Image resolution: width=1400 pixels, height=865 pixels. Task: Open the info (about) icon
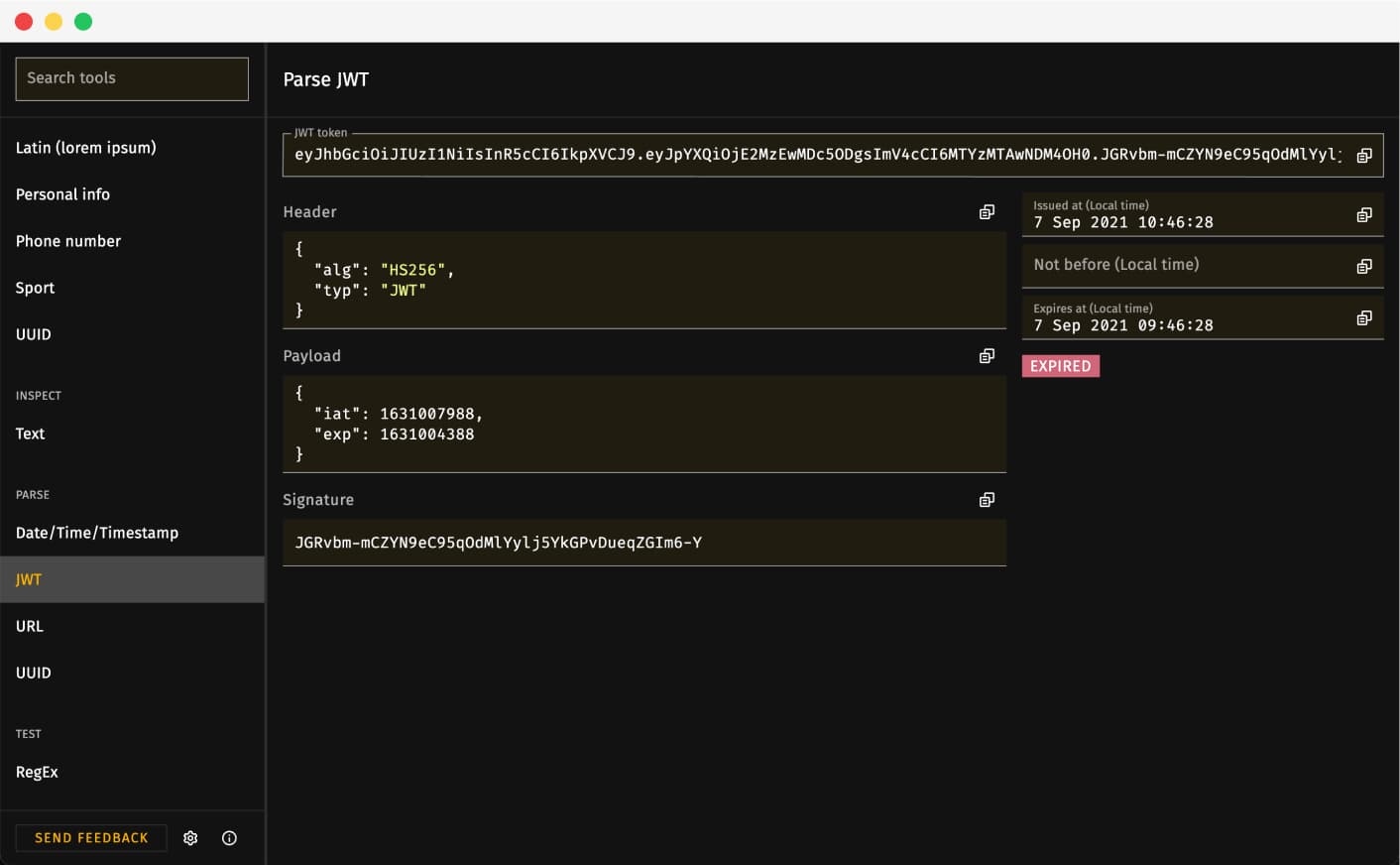tap(229, 838)
